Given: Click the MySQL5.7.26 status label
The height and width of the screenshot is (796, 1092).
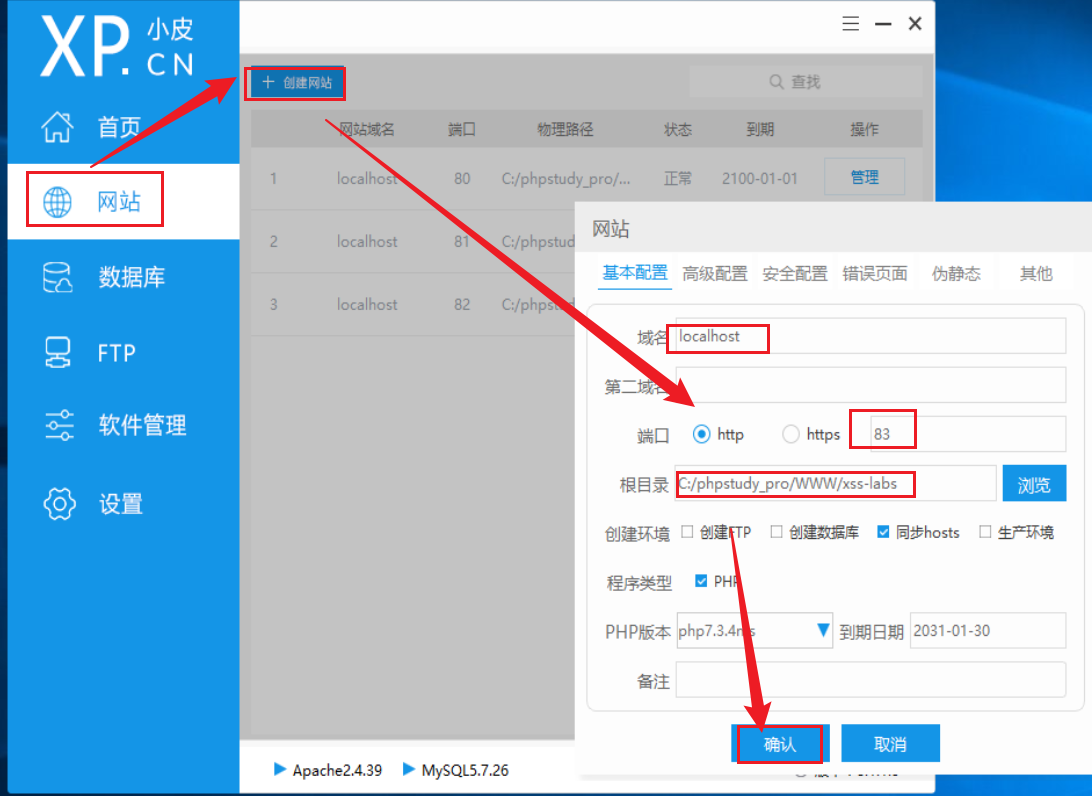Looking at the screenshot, I should pos(465,770).
